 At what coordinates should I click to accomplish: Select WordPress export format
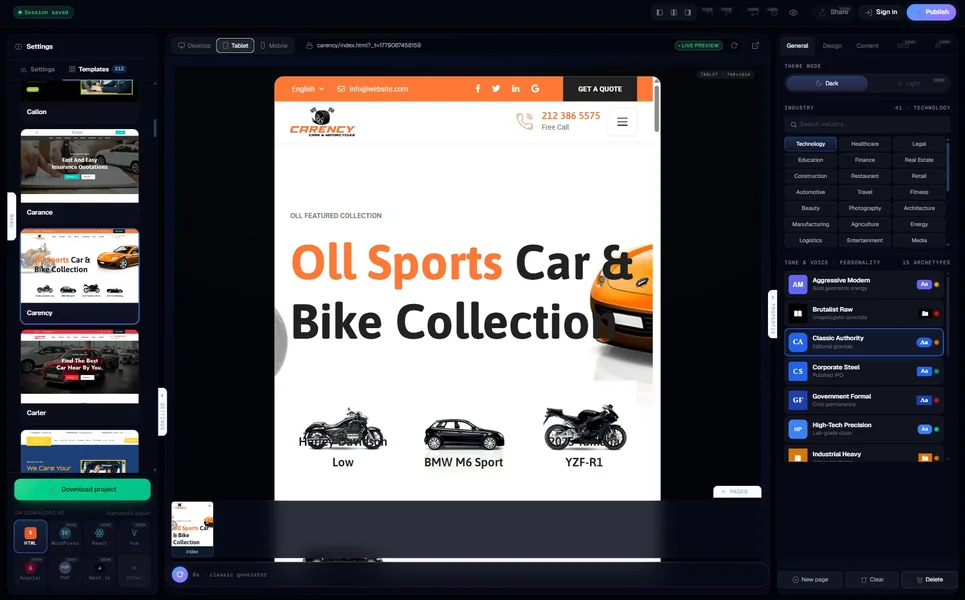65,537
